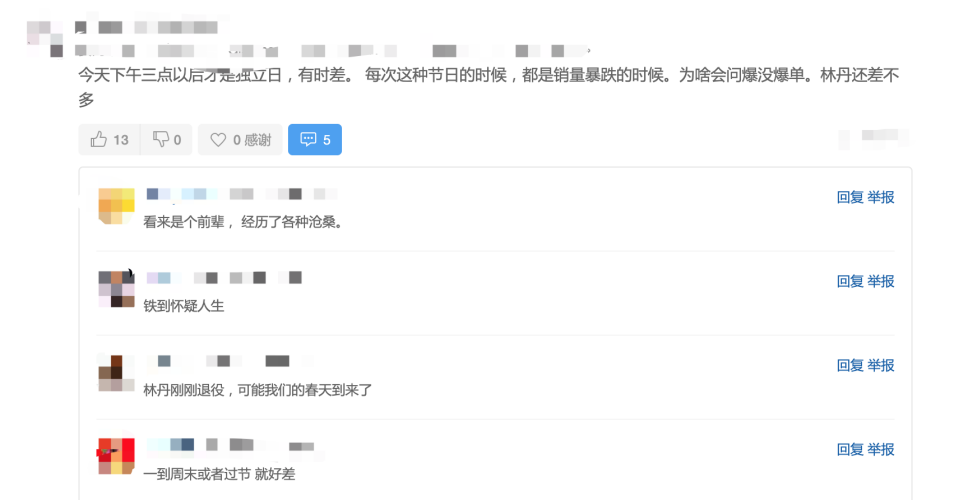Viewport: 954px width, 500px height.
Task: Report the 林丹刚刚退役 comment
Action: [880, 365]
